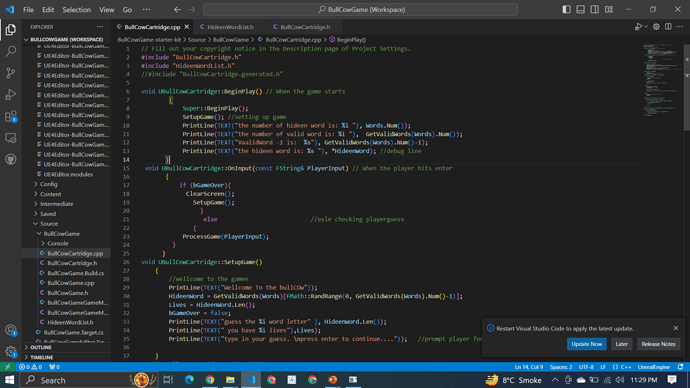The width and height of the screenshot is (690, 388).
Task: Open the Edit menu
Action: [48, 10]
